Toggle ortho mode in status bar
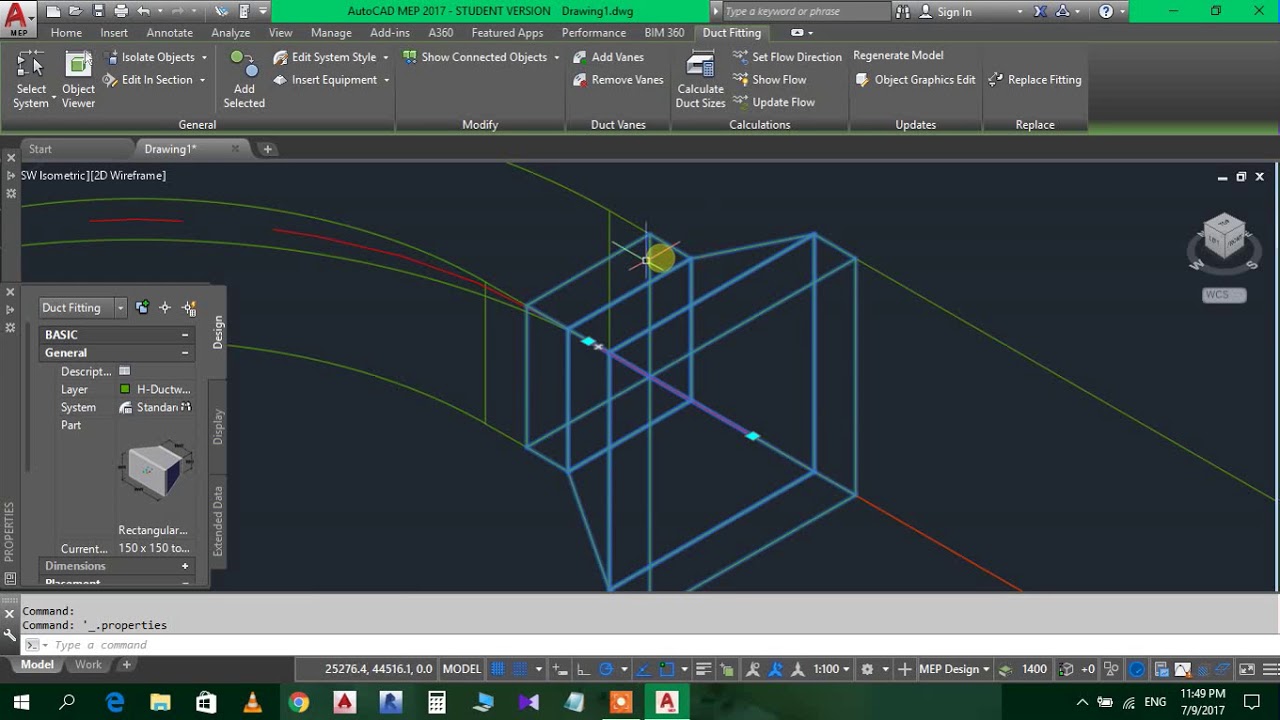This screenshot has height=720, width=1280. [583, 669]
